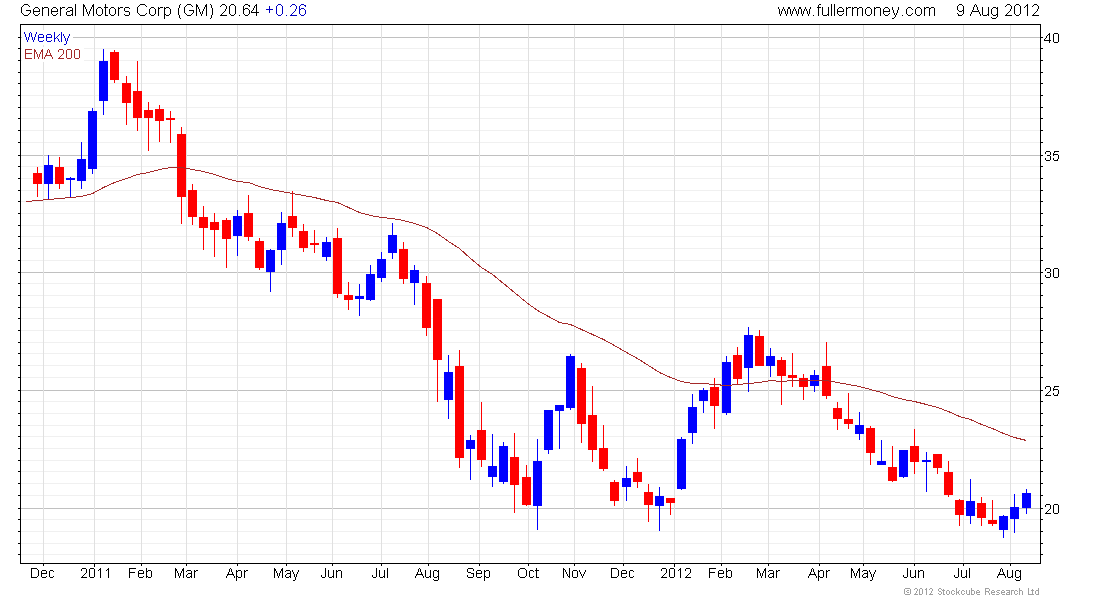Click the EMA 200 legend label

[x=53, y=54]
